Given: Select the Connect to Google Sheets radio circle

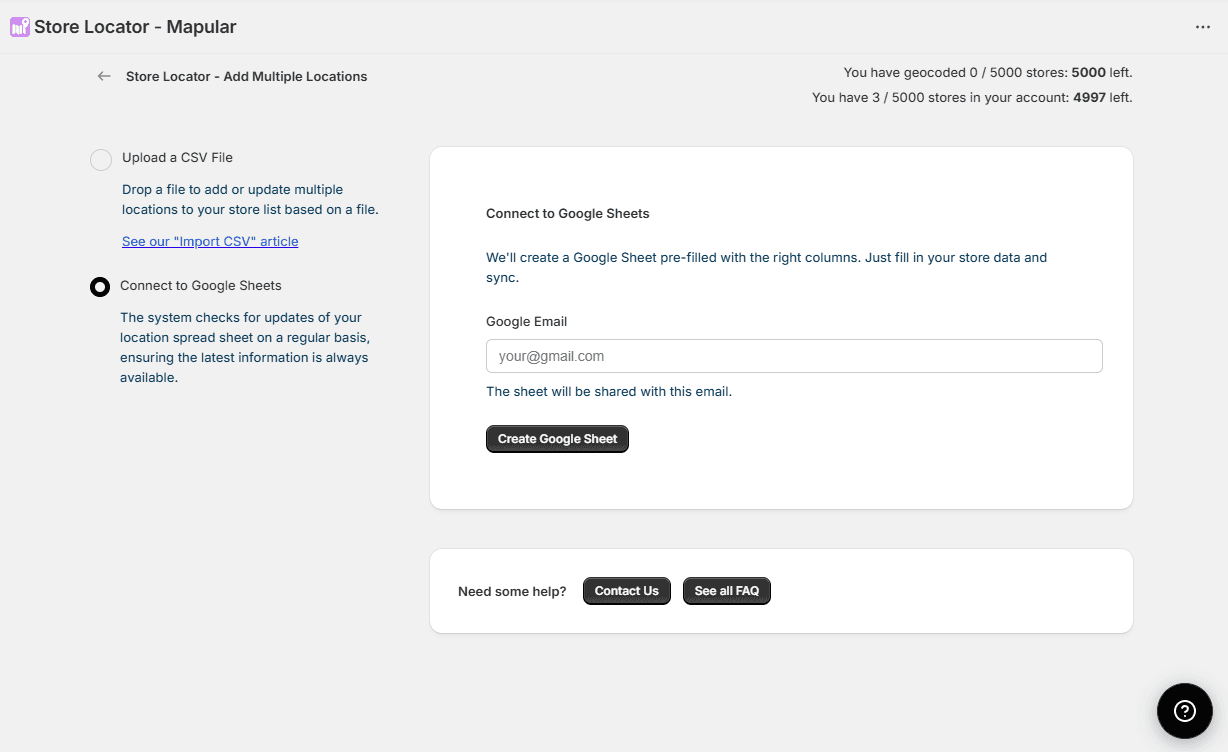Looking at the screenshot, I should point(100,287).
